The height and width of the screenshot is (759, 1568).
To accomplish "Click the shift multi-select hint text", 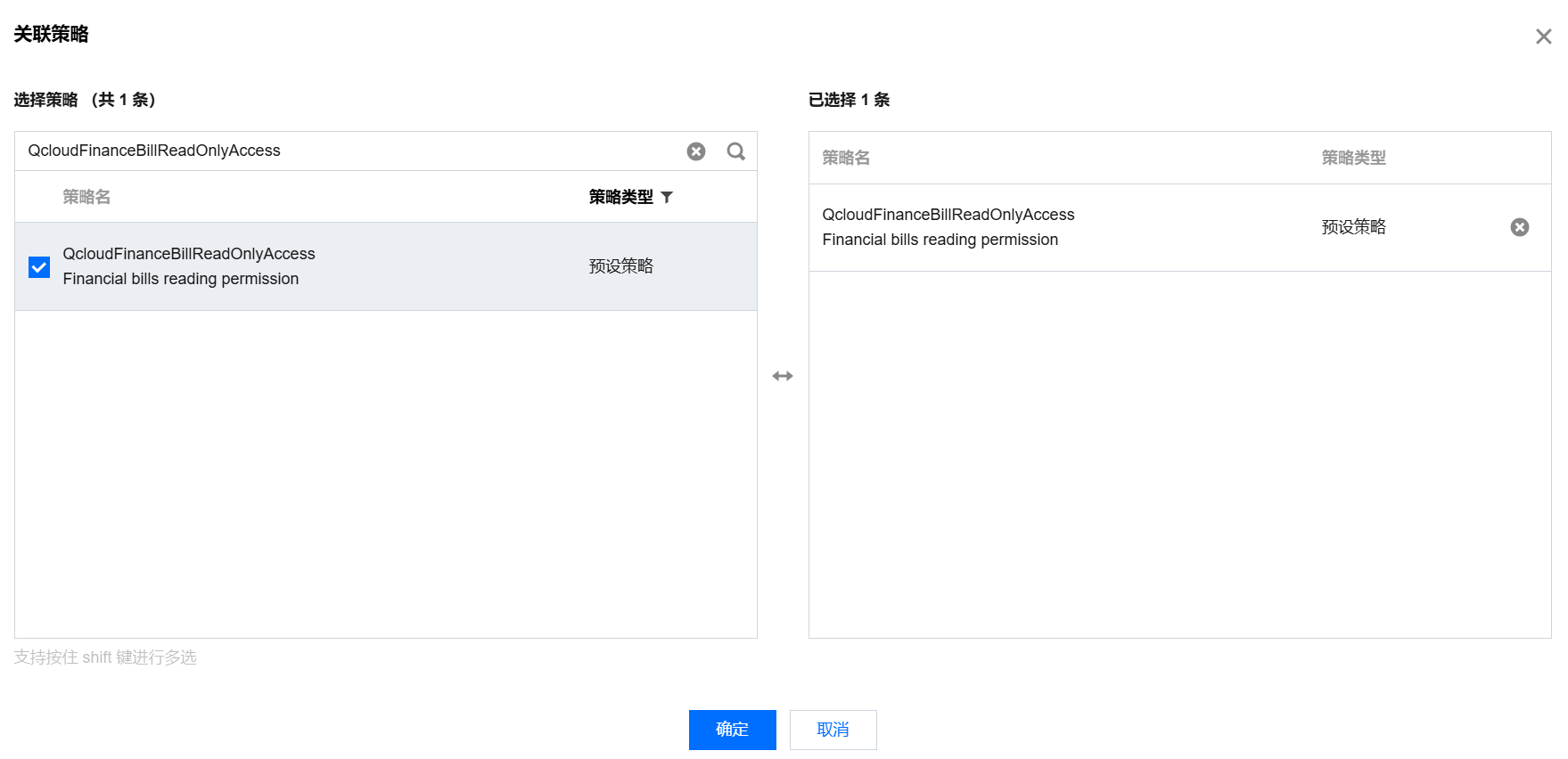I will click(x=105, y=657).
